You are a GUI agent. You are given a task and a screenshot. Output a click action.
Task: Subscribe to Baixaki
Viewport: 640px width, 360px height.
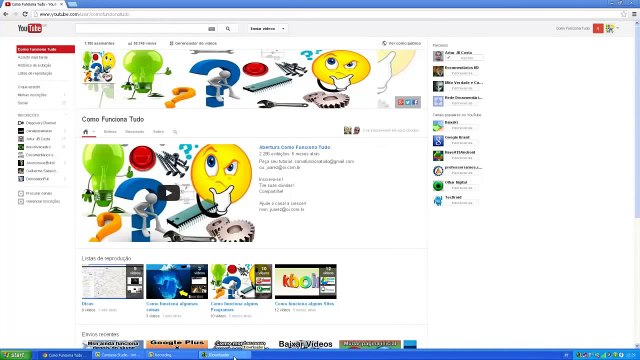(x=462, y=128)
